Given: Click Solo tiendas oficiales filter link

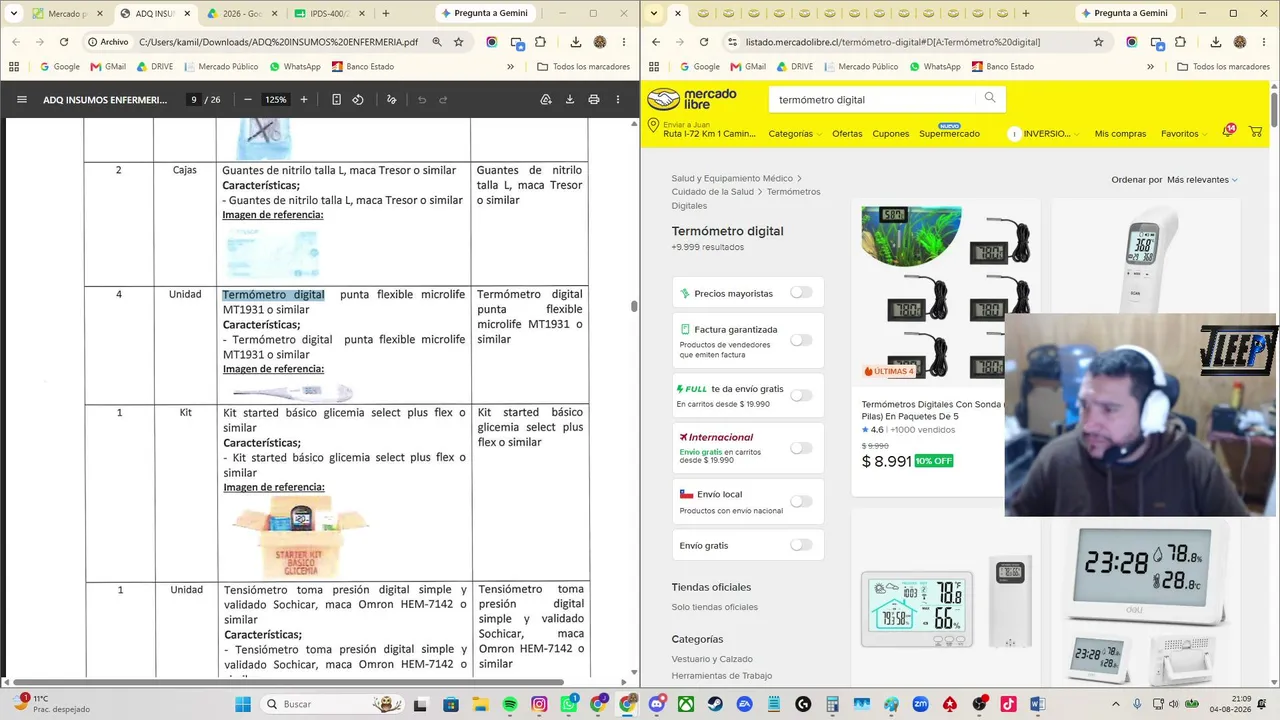Looking at the screenshot, I should [x=715, y=607].
